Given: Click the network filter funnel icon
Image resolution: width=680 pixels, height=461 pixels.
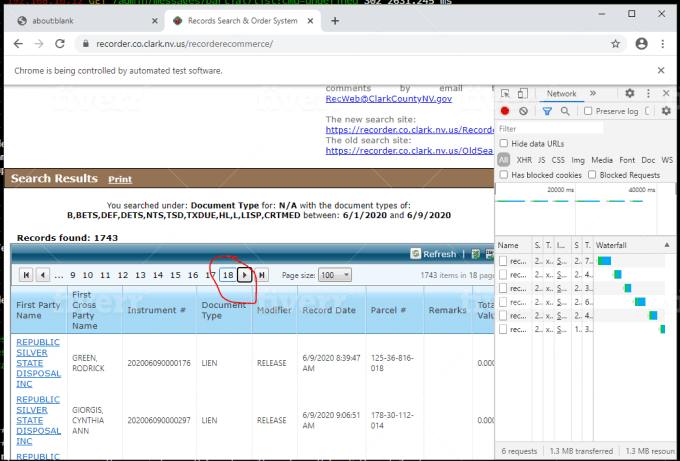Looking at the screenshot, I should (547, 111).
